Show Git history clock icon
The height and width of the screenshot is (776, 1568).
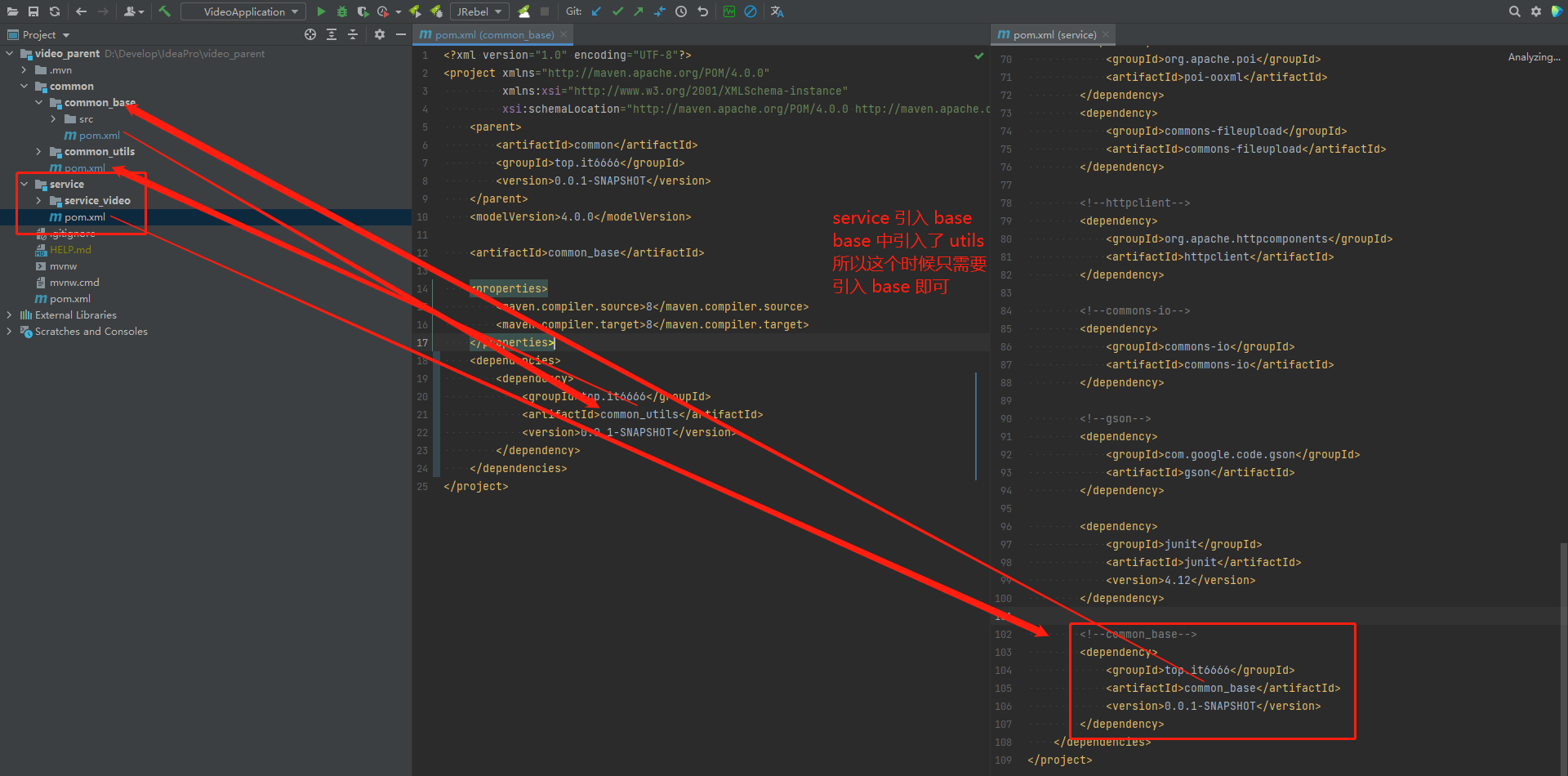pyautogui.click(x=681, y=11)
